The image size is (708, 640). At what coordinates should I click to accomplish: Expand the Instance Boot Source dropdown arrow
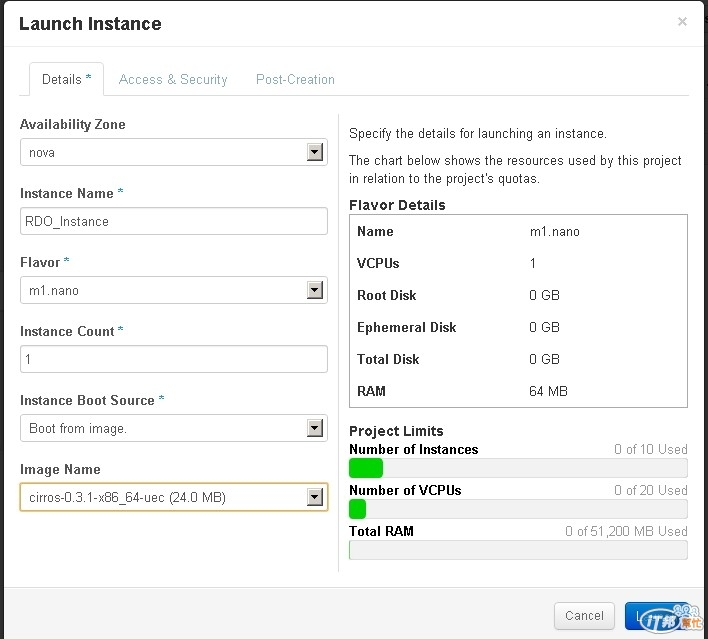(315, 428)
